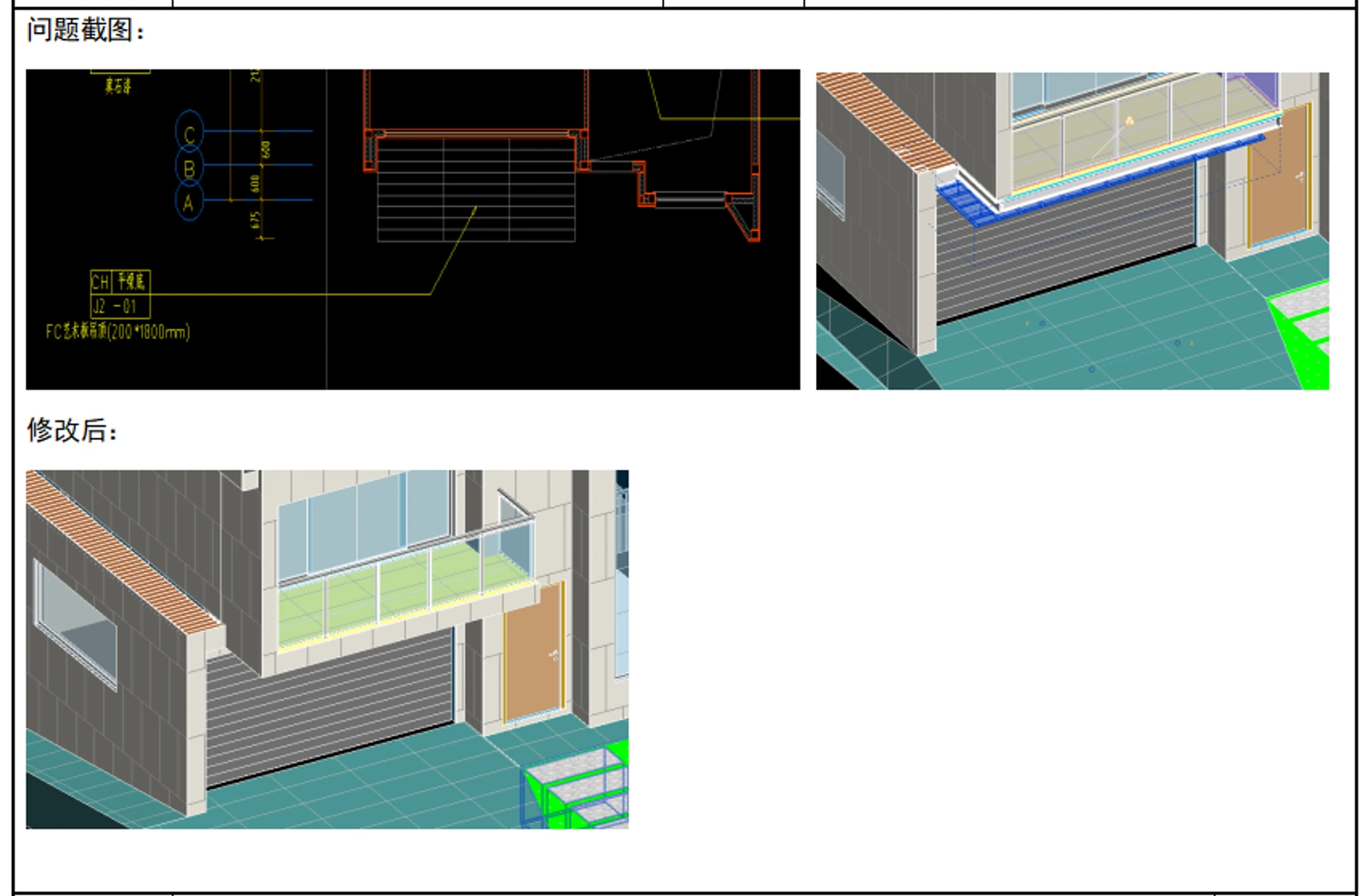Select the stair grid in the CAD drawing
The image size is (1361, 896).
[x=476, y=189]
